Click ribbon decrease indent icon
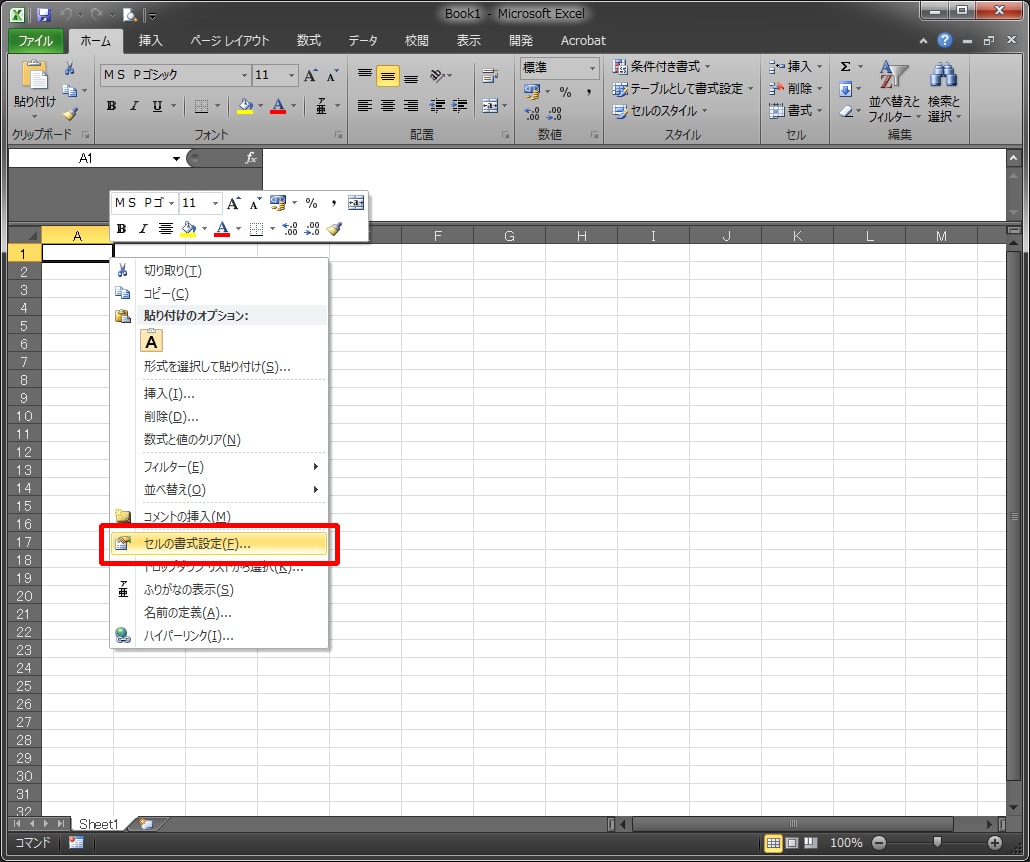1030x862 pixels. (437, 105)
